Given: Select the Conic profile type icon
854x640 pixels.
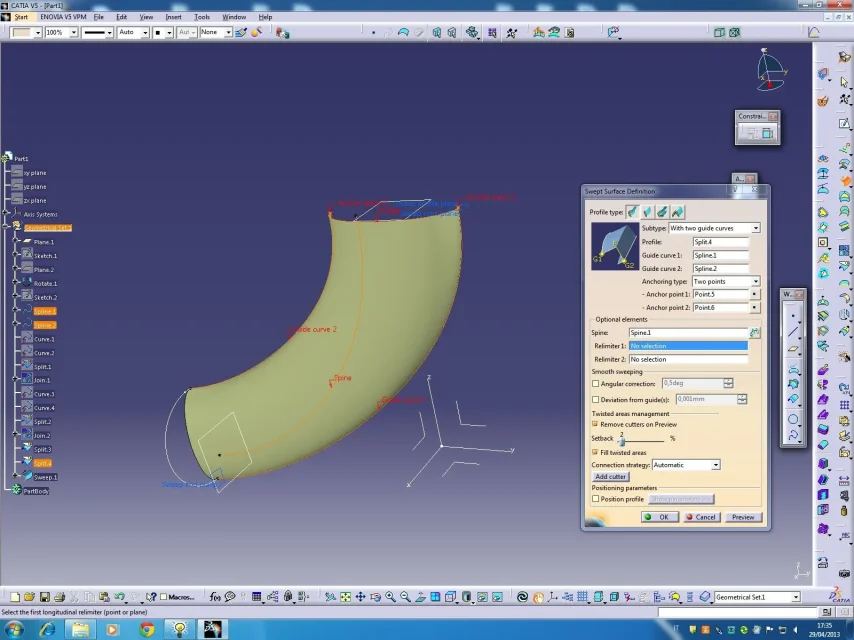Looking at the screenshot, I should (677, 212).
